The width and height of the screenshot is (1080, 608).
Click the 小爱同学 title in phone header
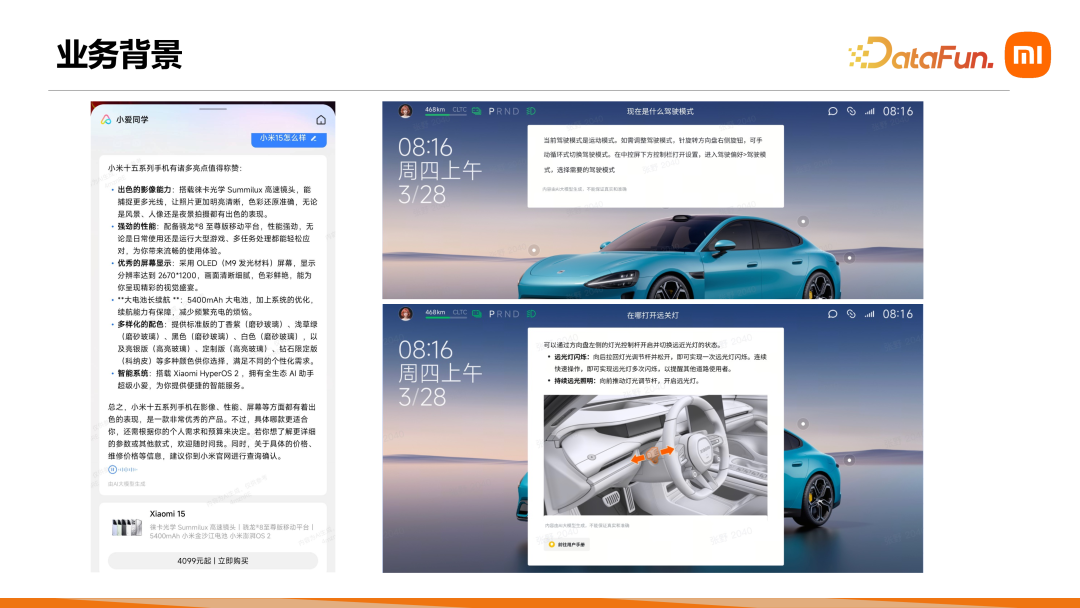[x=132, y=120]
